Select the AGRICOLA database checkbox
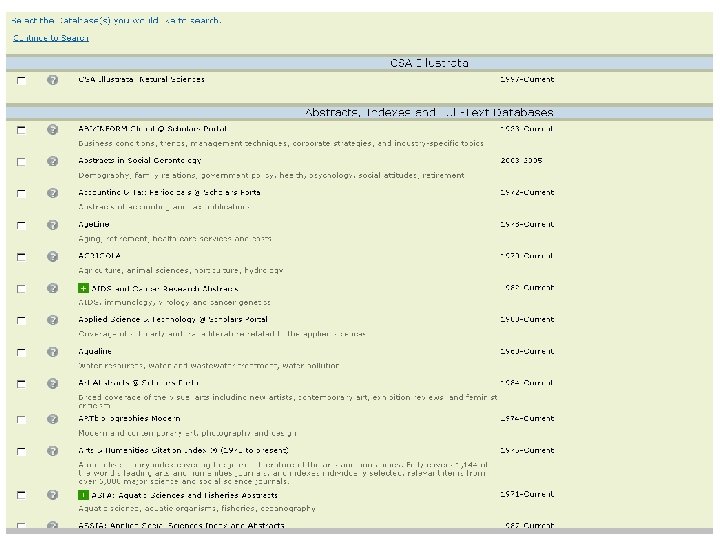Screen dimensions: 720x540 click(x=21, y=257)
